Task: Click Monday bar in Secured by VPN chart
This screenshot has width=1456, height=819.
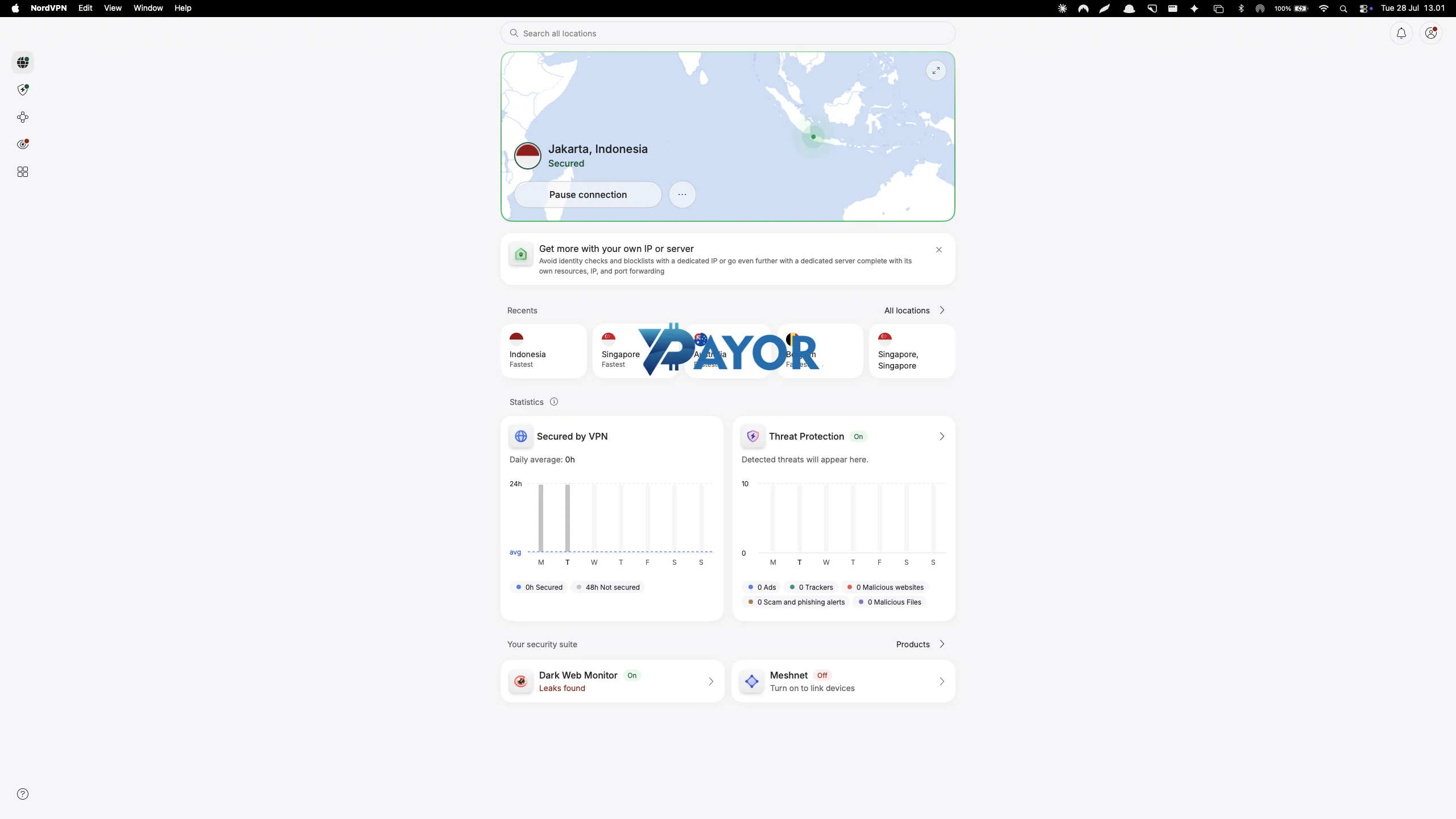Action: [541, 518]
